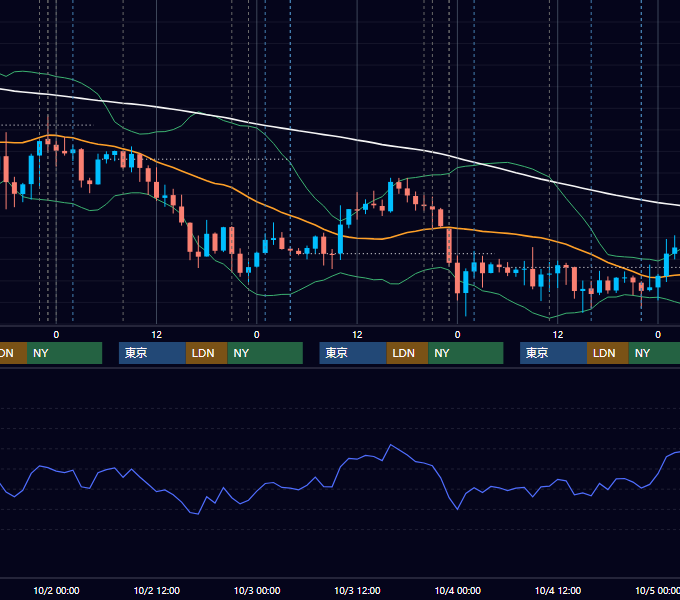Click the 10/3 12:00 date label

357,590
